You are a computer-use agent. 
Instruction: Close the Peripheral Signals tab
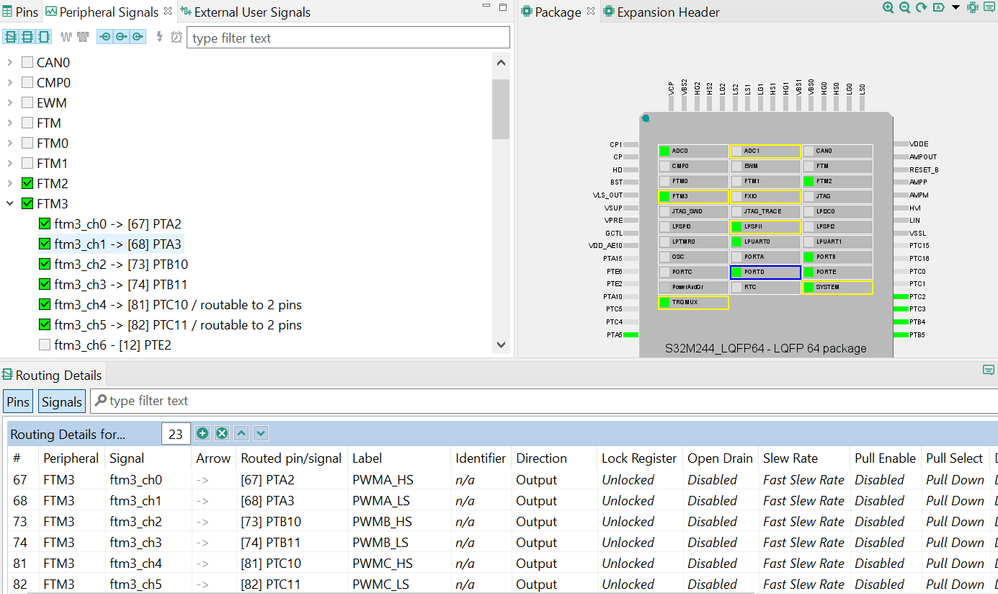click(167, 11)
